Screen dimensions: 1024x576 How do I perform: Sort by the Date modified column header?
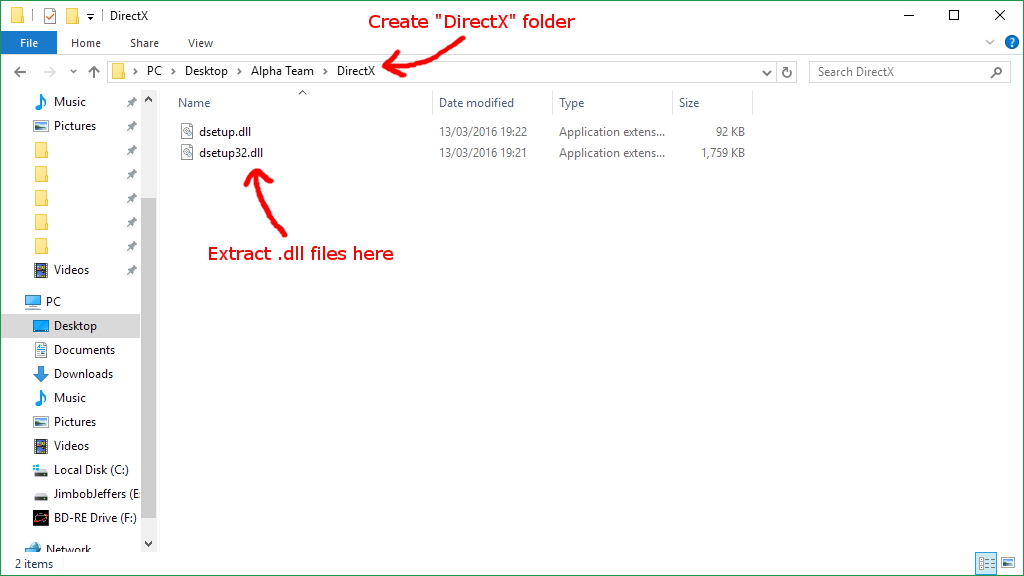tap(476, 103)
